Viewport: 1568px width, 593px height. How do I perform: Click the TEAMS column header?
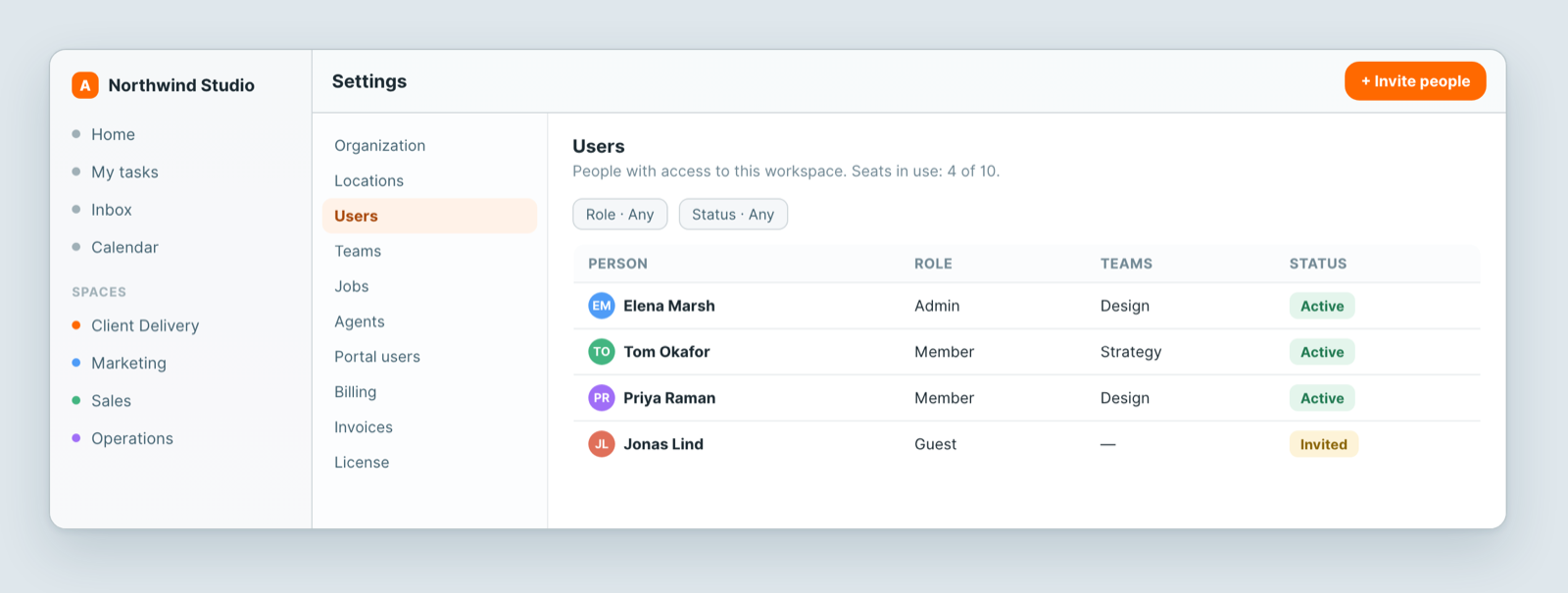click(x=1126, y=264)
